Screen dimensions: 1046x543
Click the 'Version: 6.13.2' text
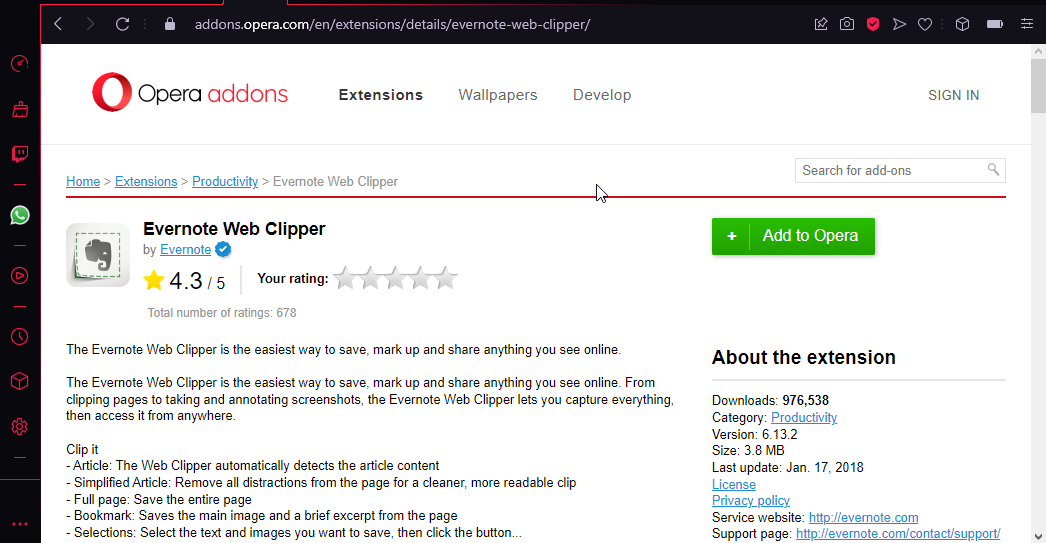(754, 434)
